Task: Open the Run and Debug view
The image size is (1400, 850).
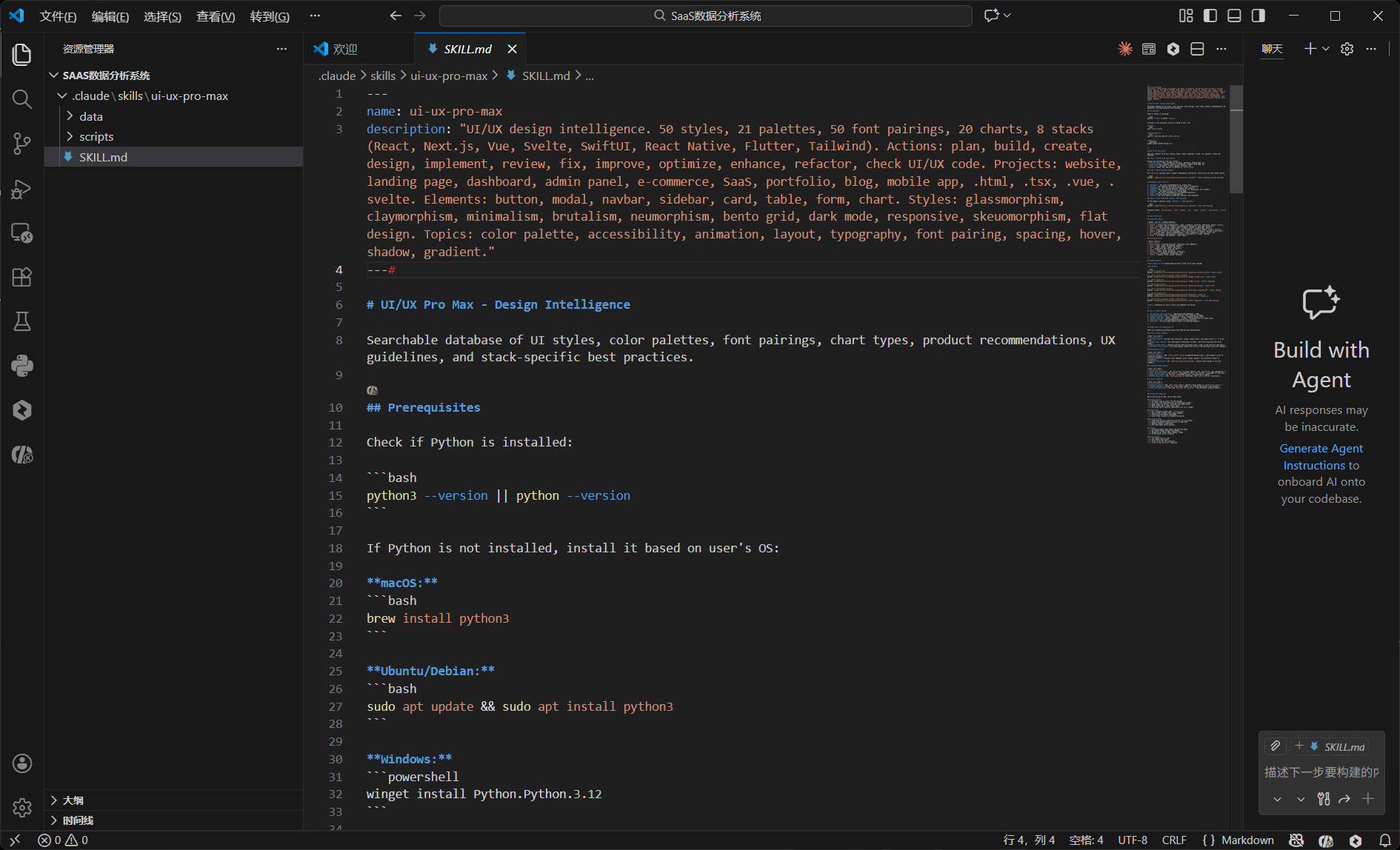Action: [x=22, y=188]
